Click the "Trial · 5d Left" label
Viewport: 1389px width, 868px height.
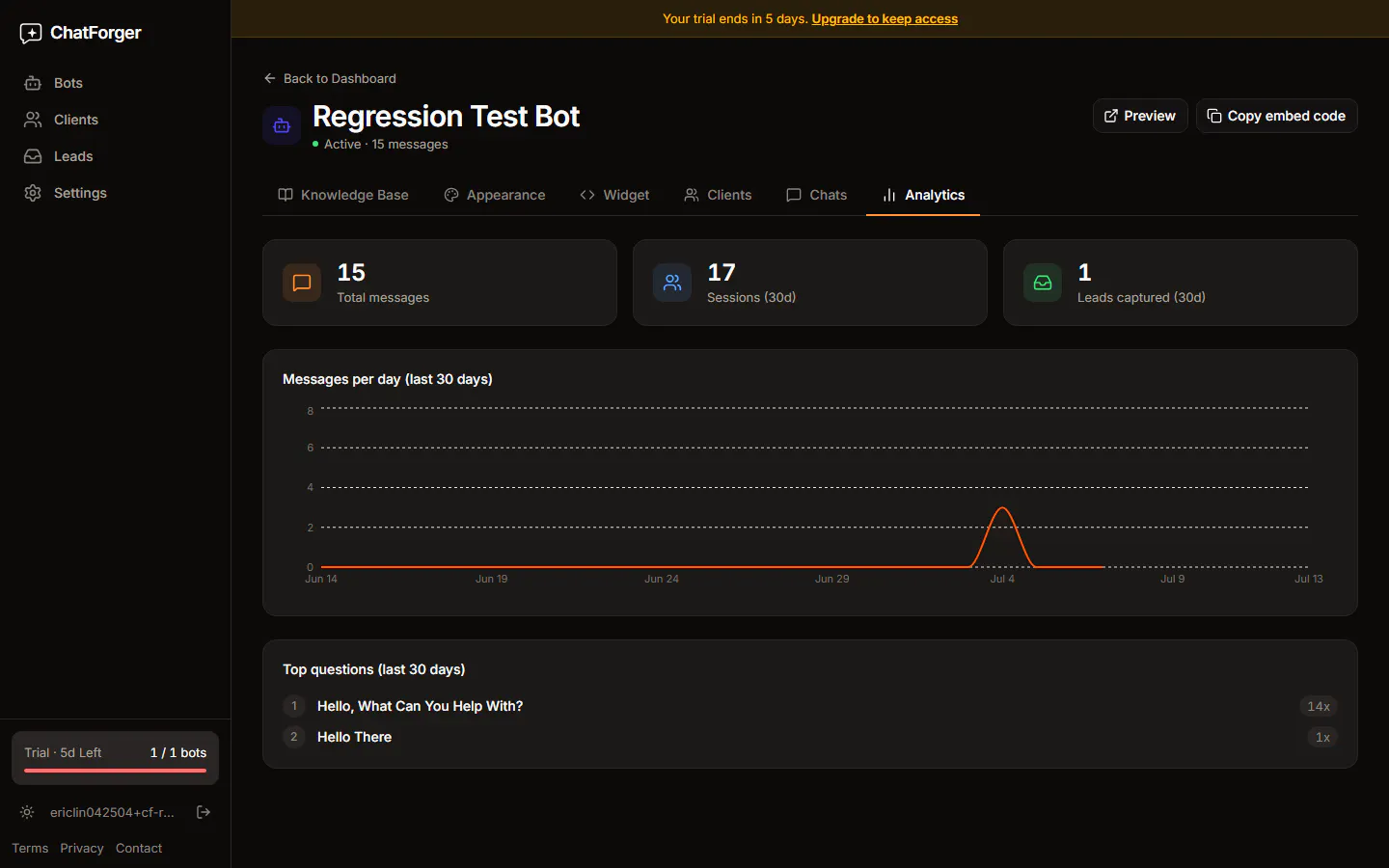pos(63,752)
